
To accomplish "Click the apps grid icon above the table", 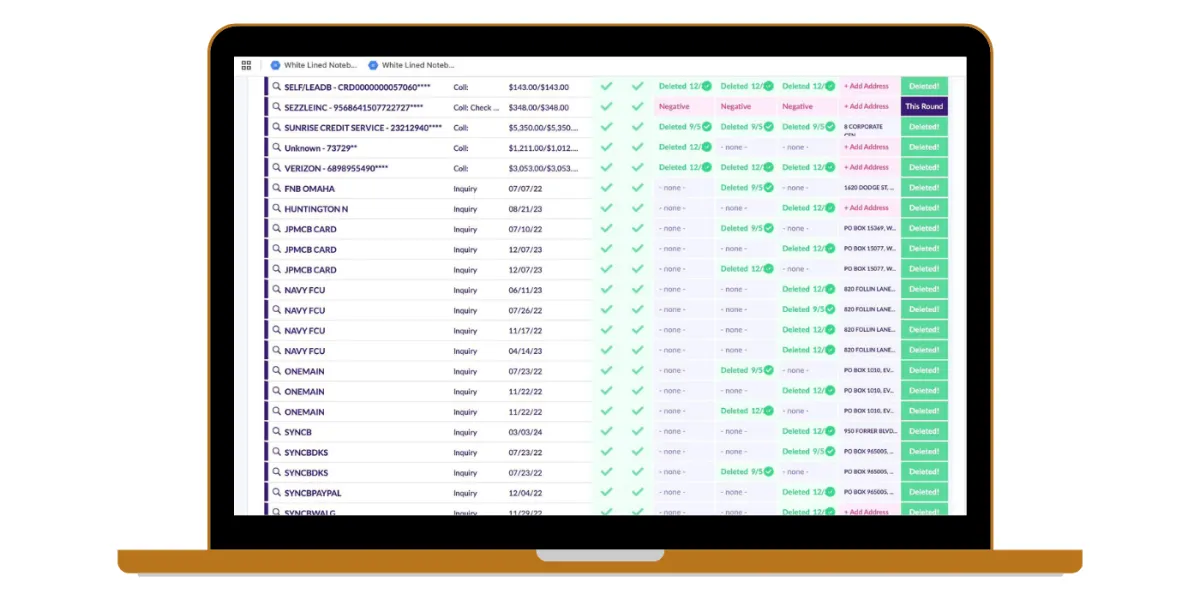I will click(246, 65).
